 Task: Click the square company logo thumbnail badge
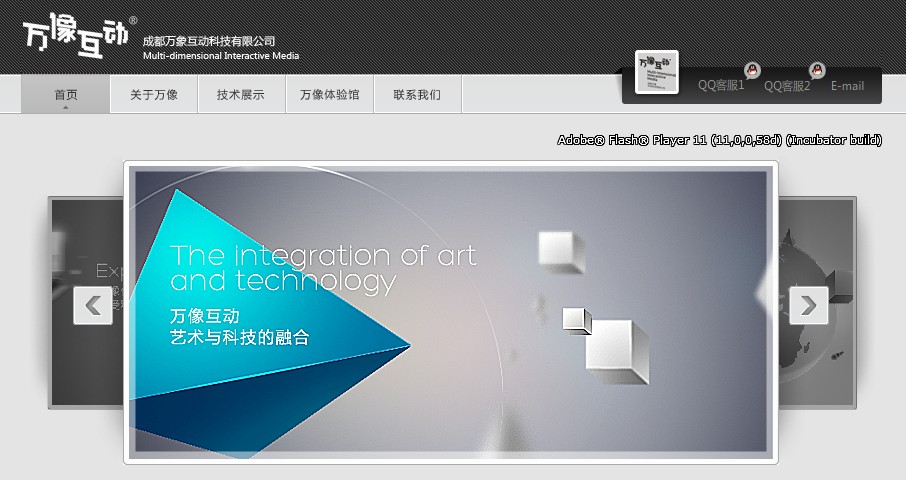coord(656,72)
